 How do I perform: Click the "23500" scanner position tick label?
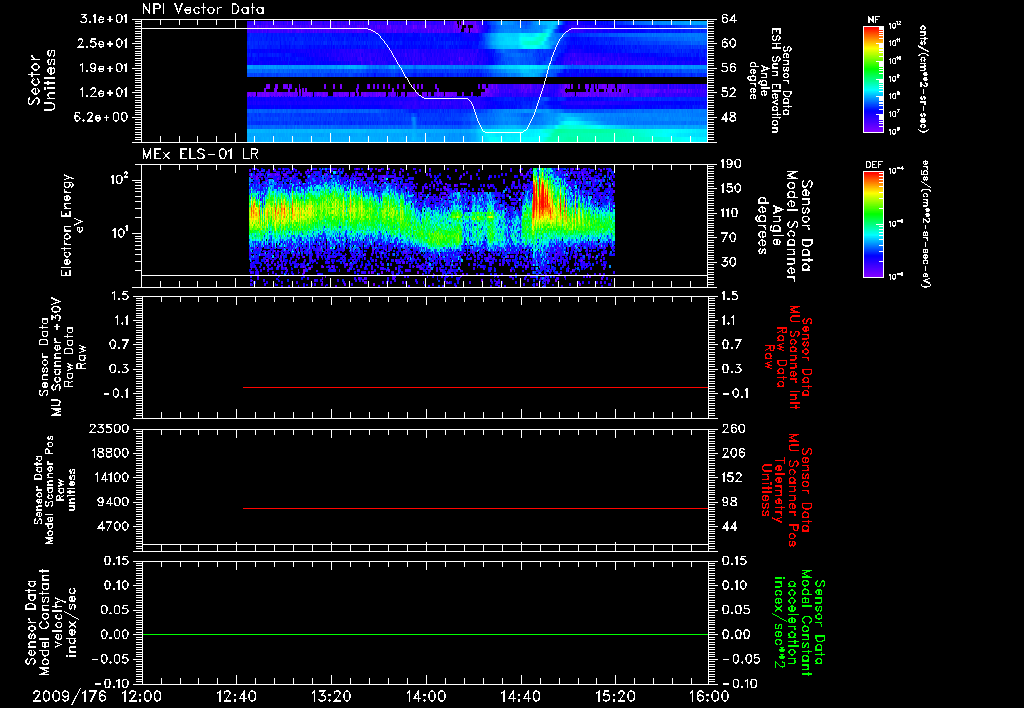point(109,429)
